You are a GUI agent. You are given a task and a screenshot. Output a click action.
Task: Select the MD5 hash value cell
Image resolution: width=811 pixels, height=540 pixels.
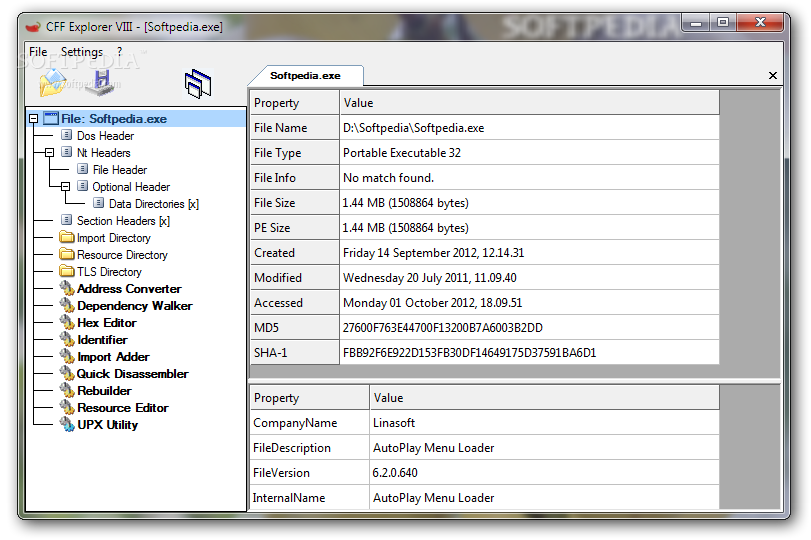click(x=530, y=327)
